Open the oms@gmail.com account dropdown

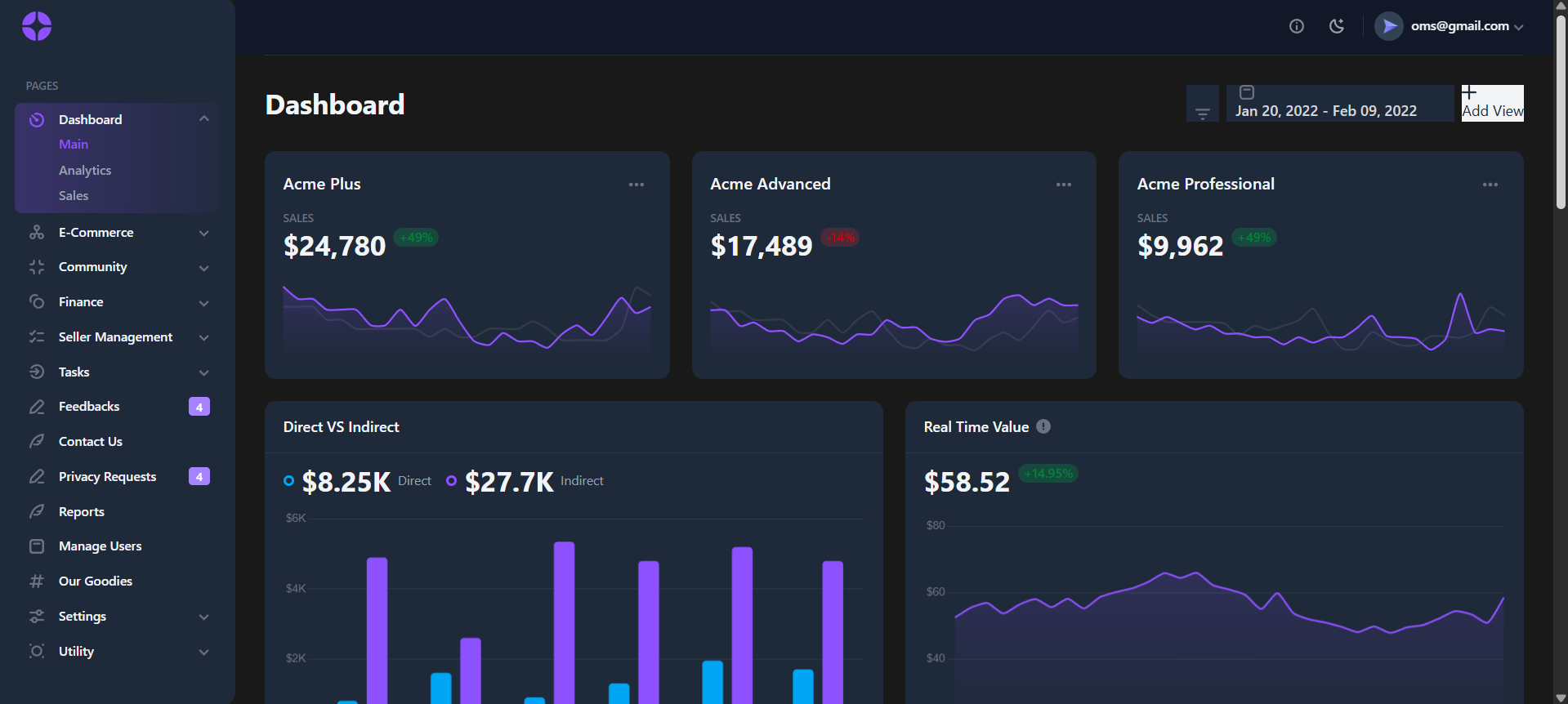pos(1450,26)
